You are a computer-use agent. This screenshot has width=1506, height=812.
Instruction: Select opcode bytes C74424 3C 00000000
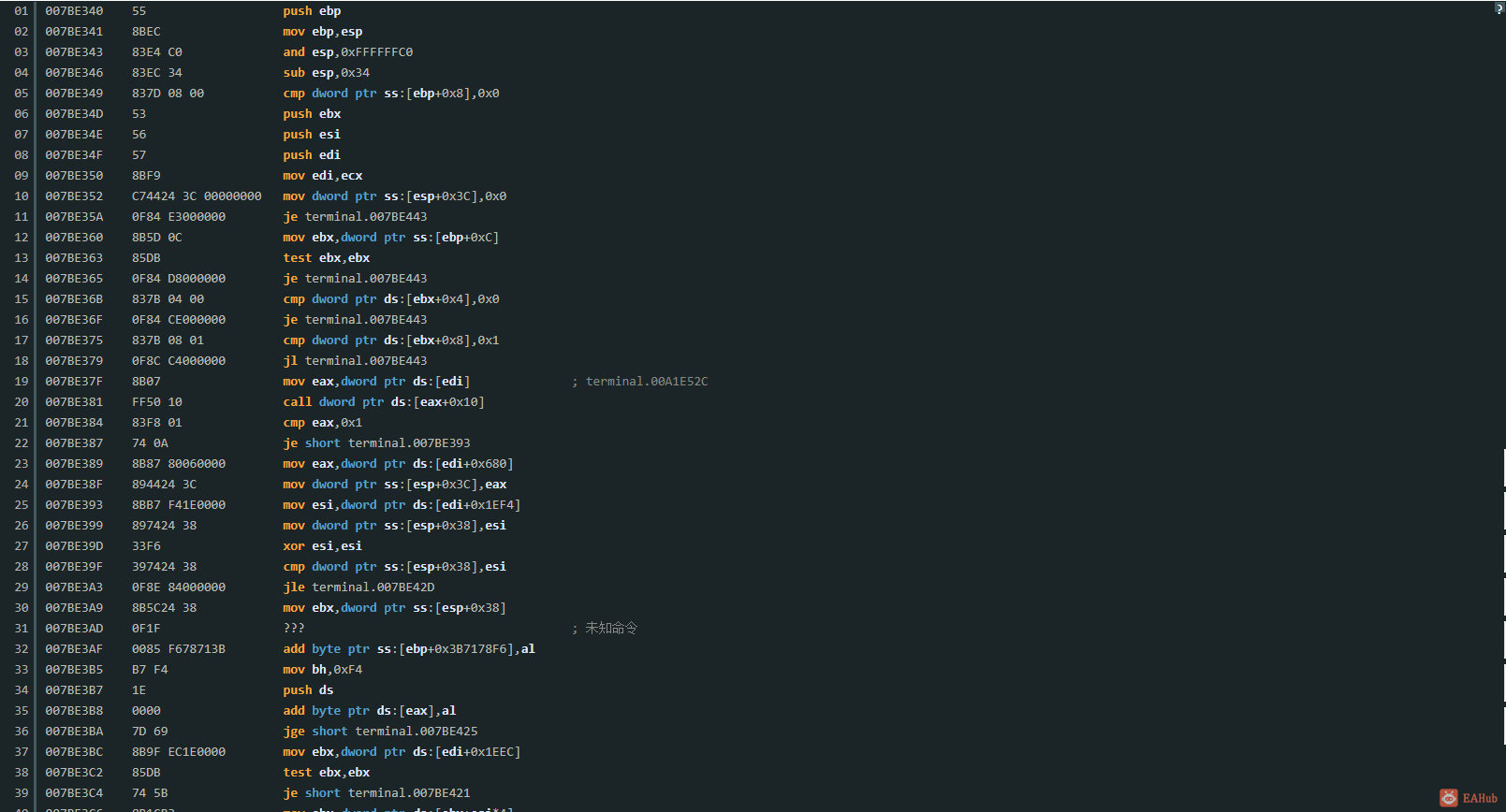click(x=197, y=196)
